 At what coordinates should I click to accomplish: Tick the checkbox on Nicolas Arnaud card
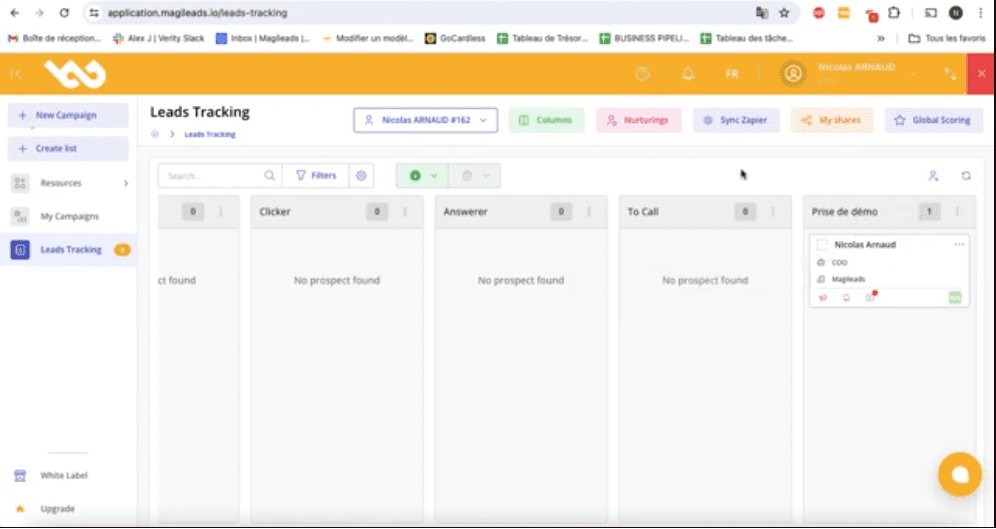coord(822,245)
